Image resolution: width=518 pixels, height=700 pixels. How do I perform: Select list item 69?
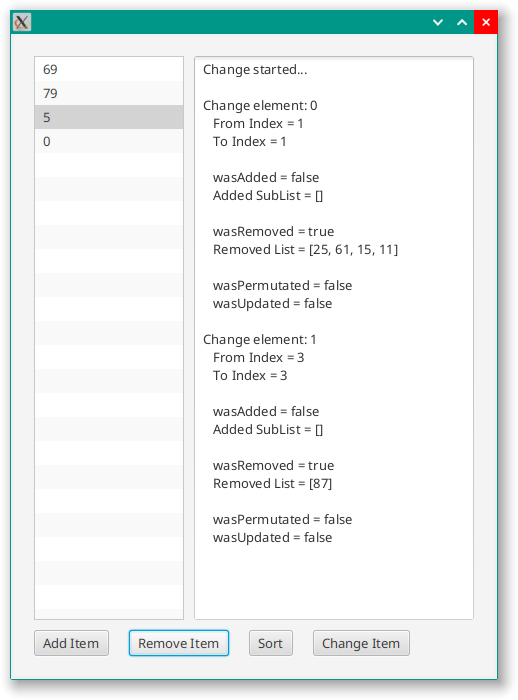coord(109,69)
